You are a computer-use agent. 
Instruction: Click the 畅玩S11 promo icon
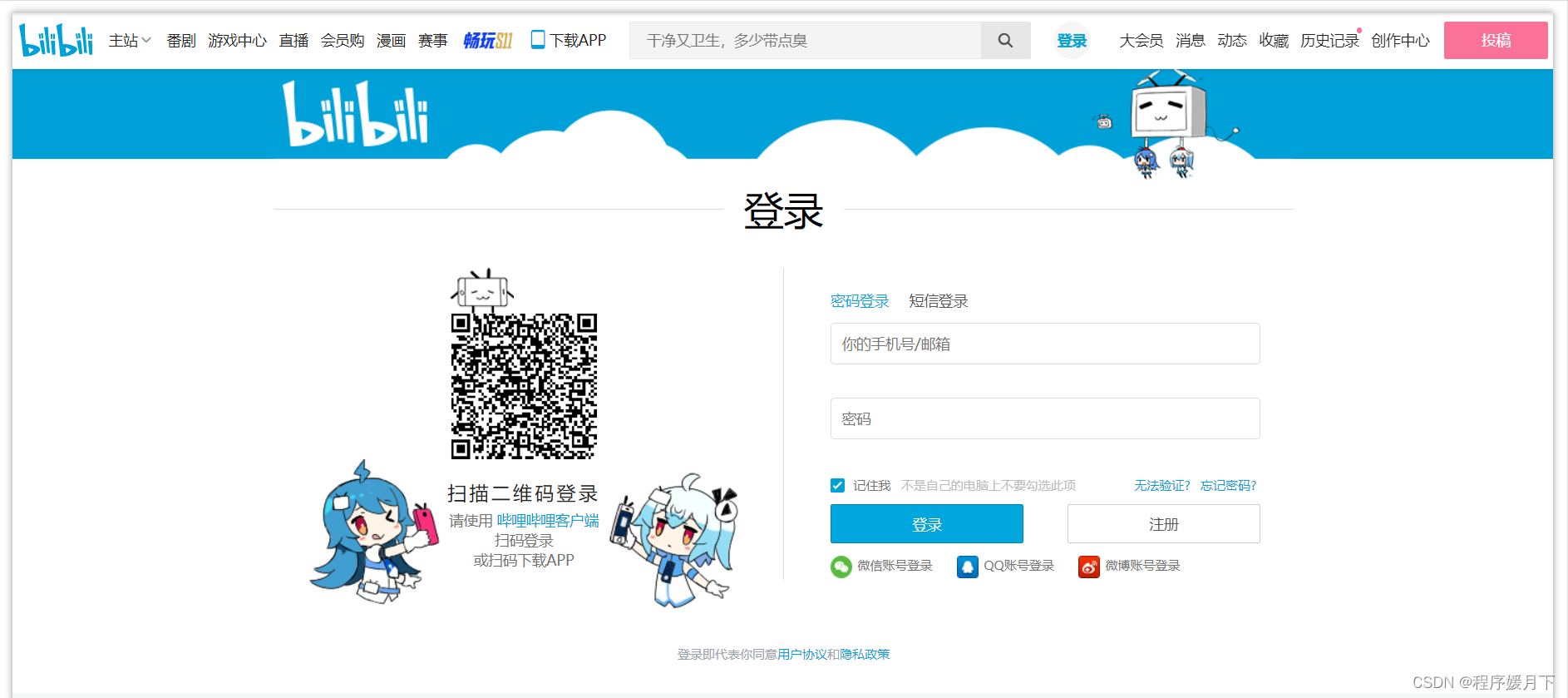[x=488, y=40]
